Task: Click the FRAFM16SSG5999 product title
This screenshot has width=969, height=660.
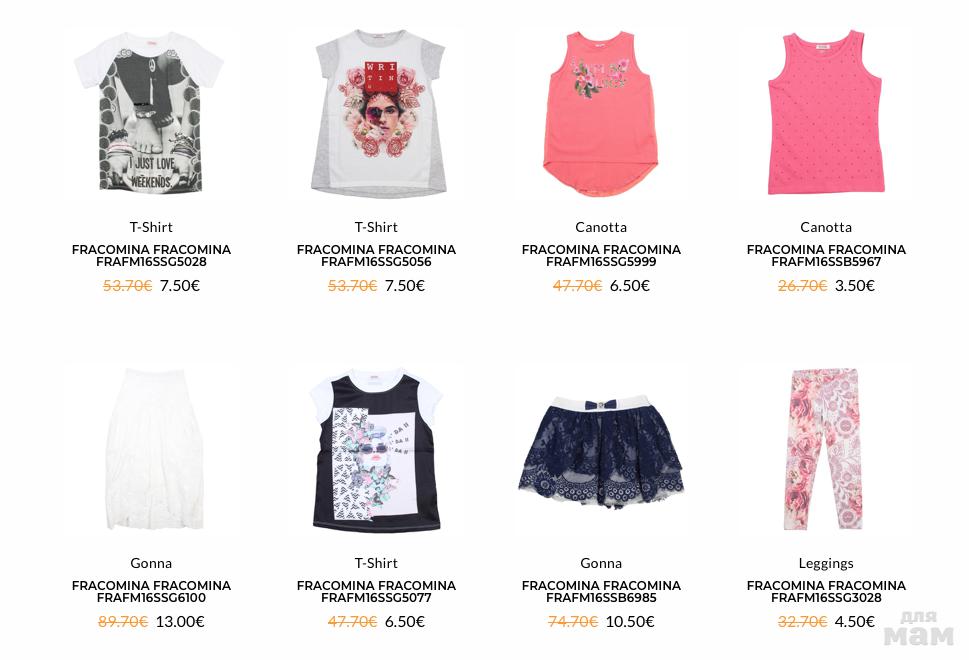Action: pyautogui.click(x=601, y=256)
